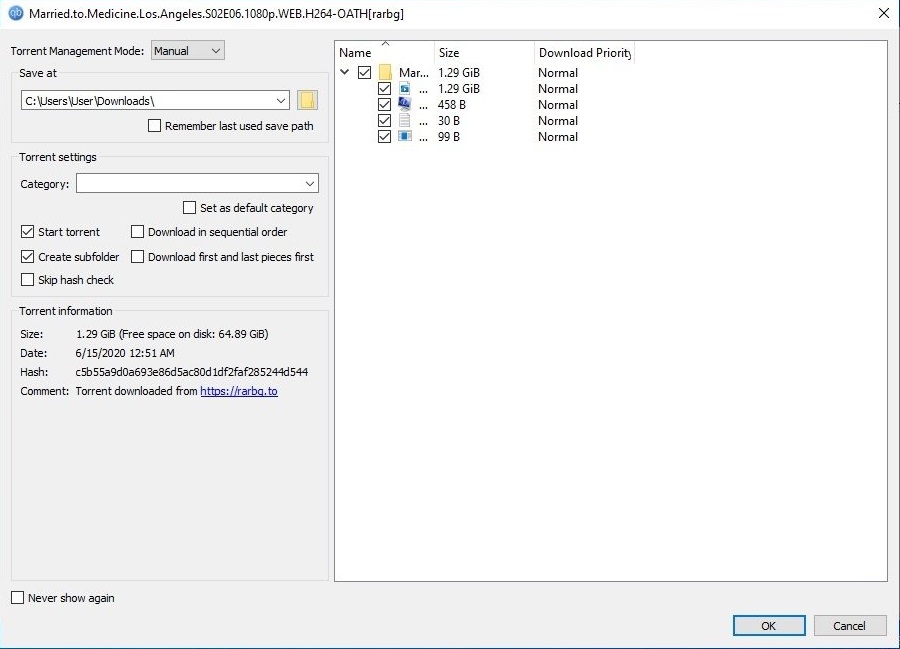Screen dimensions: 900x649
Task: Close the add torrent dialog with X
Action: coord(883,14)
